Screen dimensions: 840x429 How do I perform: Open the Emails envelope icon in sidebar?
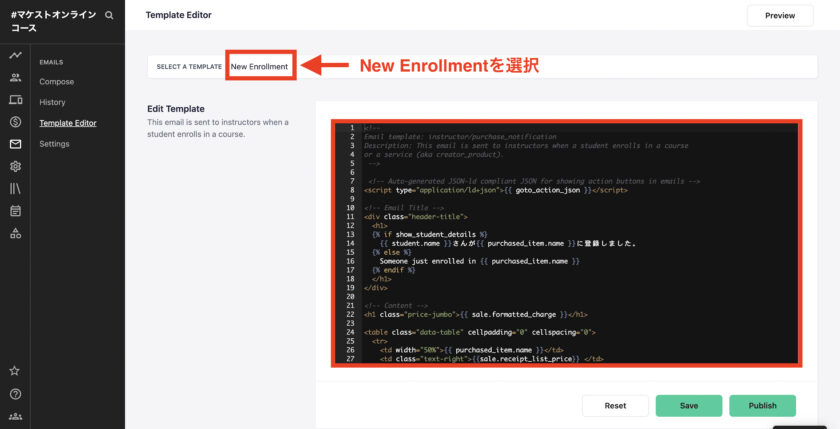[16, 144]
